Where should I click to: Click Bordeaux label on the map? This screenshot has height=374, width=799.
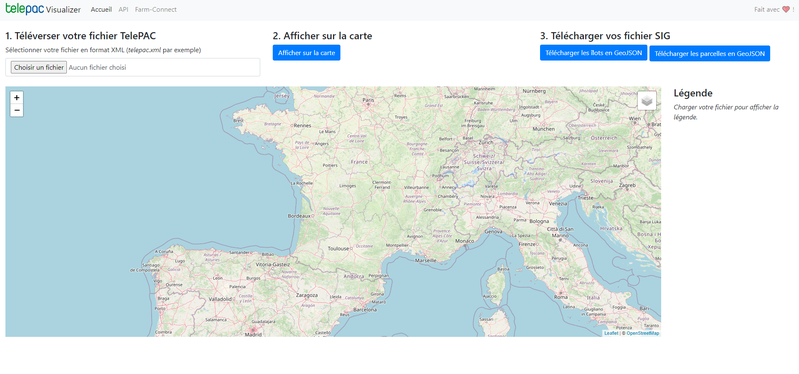(x=299, y=216)
